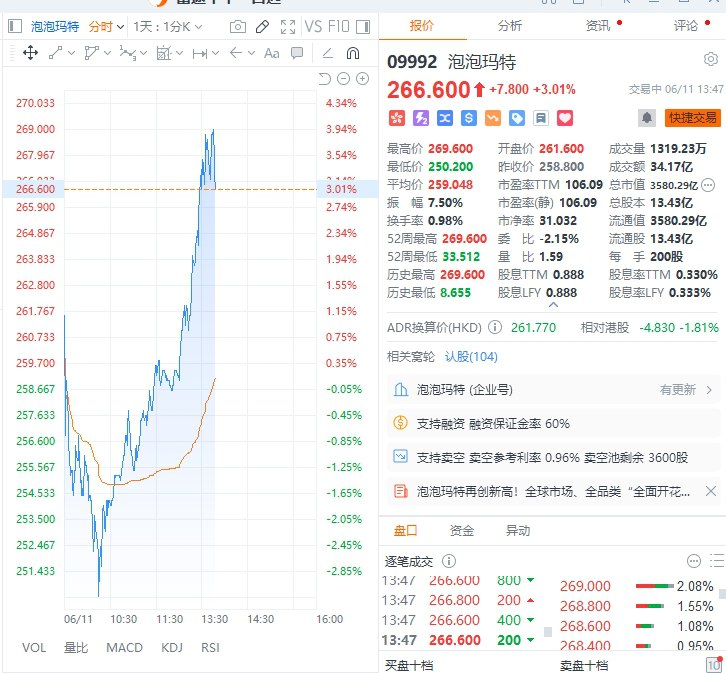Open the 支持卖空 short selling row

coord(553,457)
